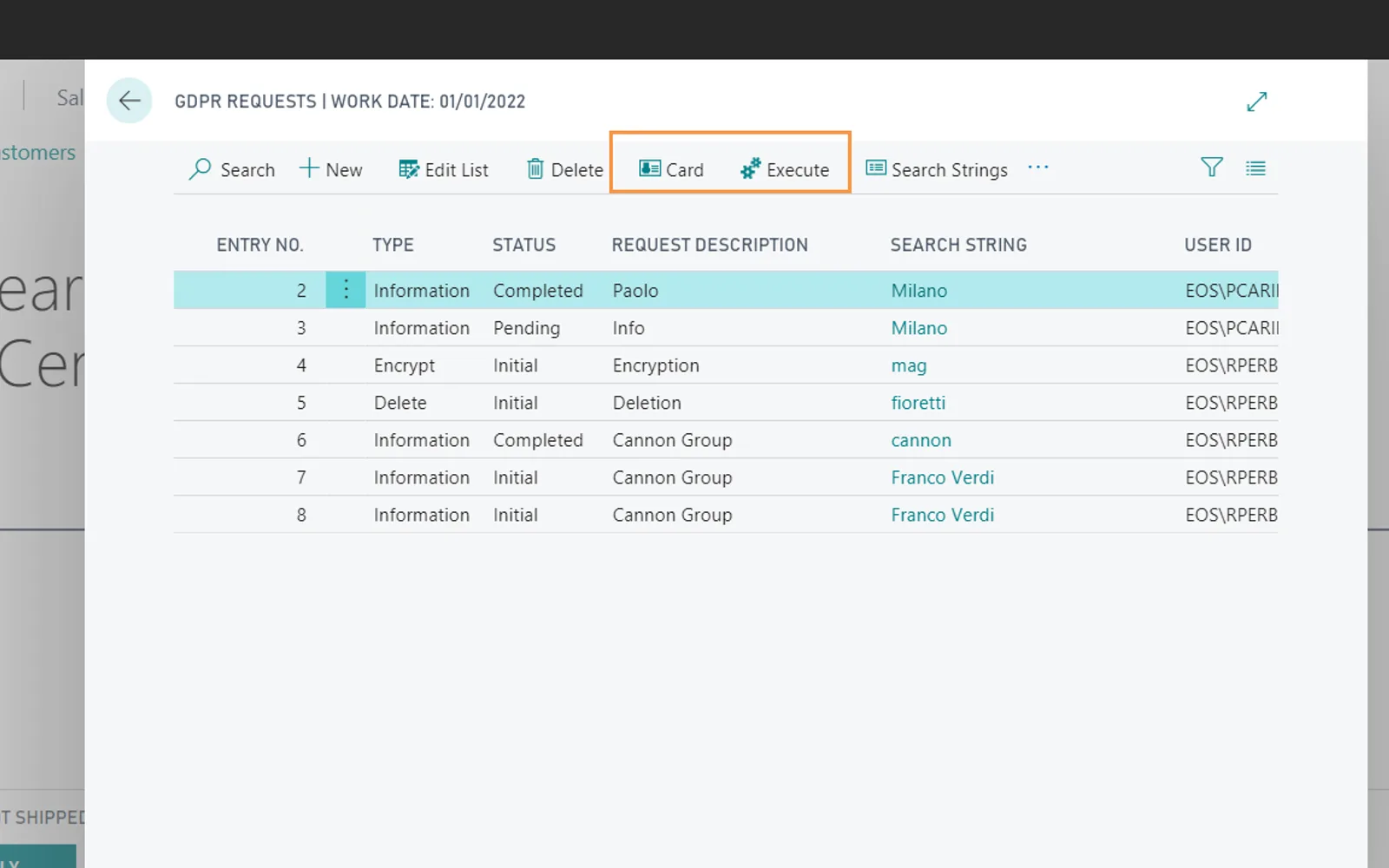Select the Encryption description cell
Image resolution: width=1389 pixels, height=868 pixels.
pos(655,365)
